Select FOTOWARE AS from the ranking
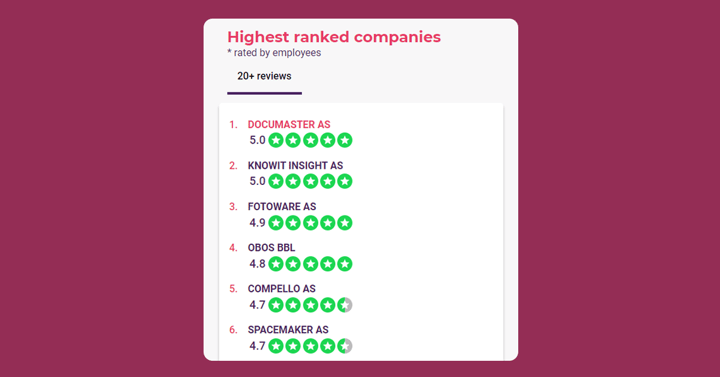720x377 pixels. 282,207
